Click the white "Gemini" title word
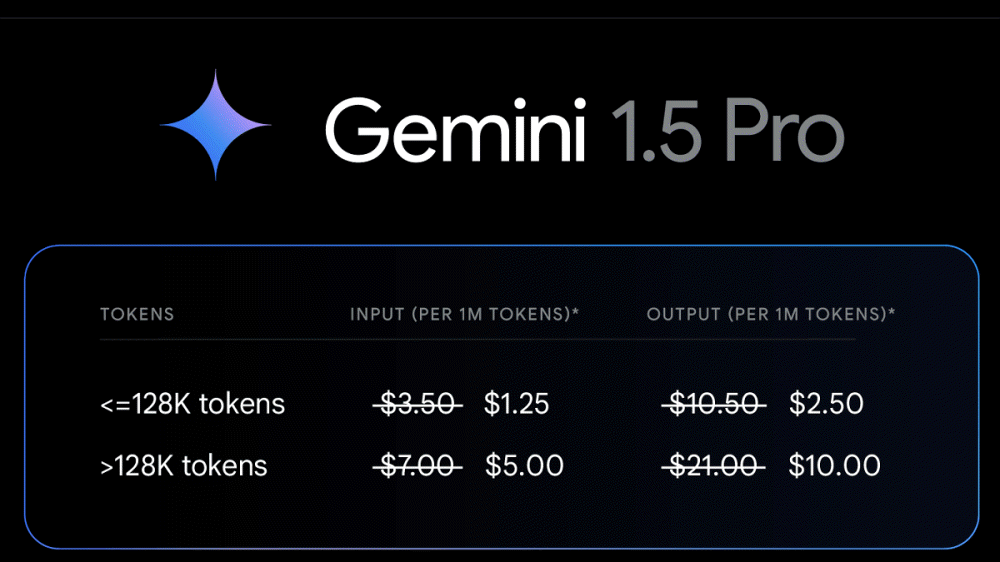 [455, 129]
